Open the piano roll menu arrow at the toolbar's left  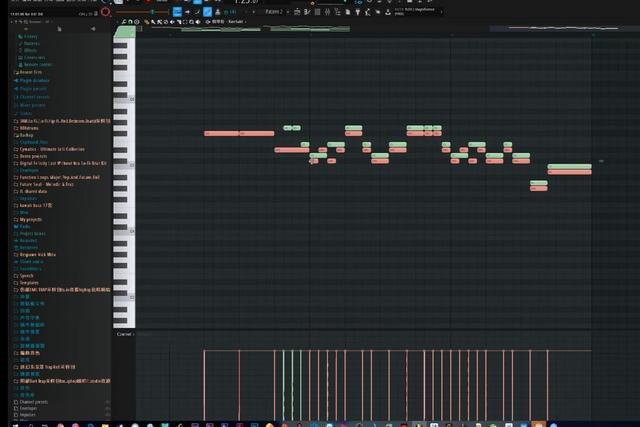tap(118, 22)
